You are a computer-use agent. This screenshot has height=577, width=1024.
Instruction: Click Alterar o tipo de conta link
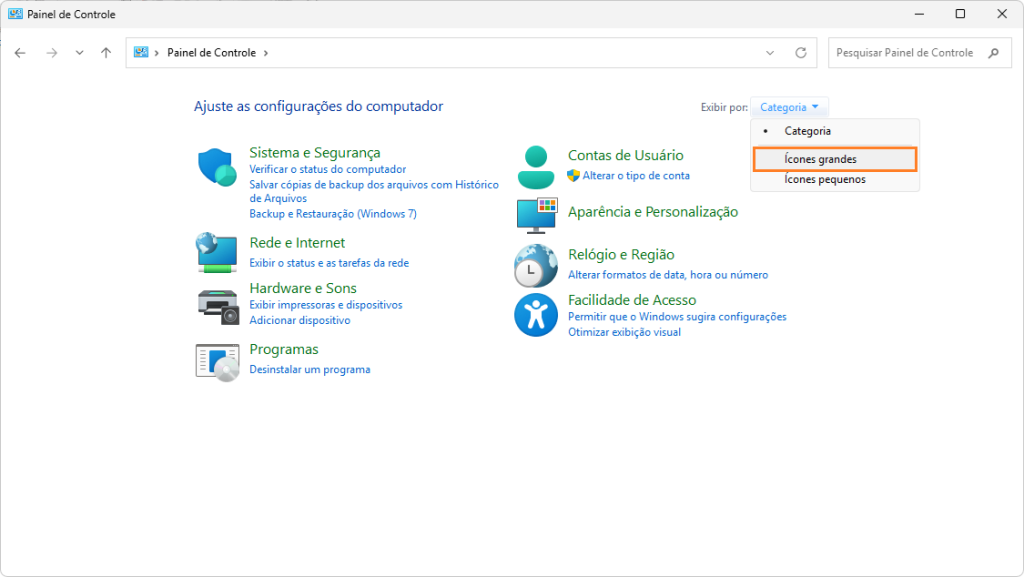[636, 176]
